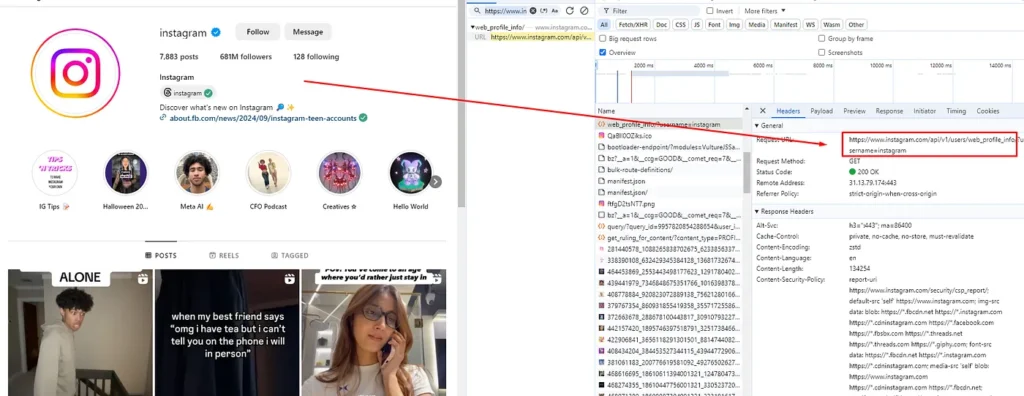
Task: Open the Hello World story highlight
Action: click(411, 173)
